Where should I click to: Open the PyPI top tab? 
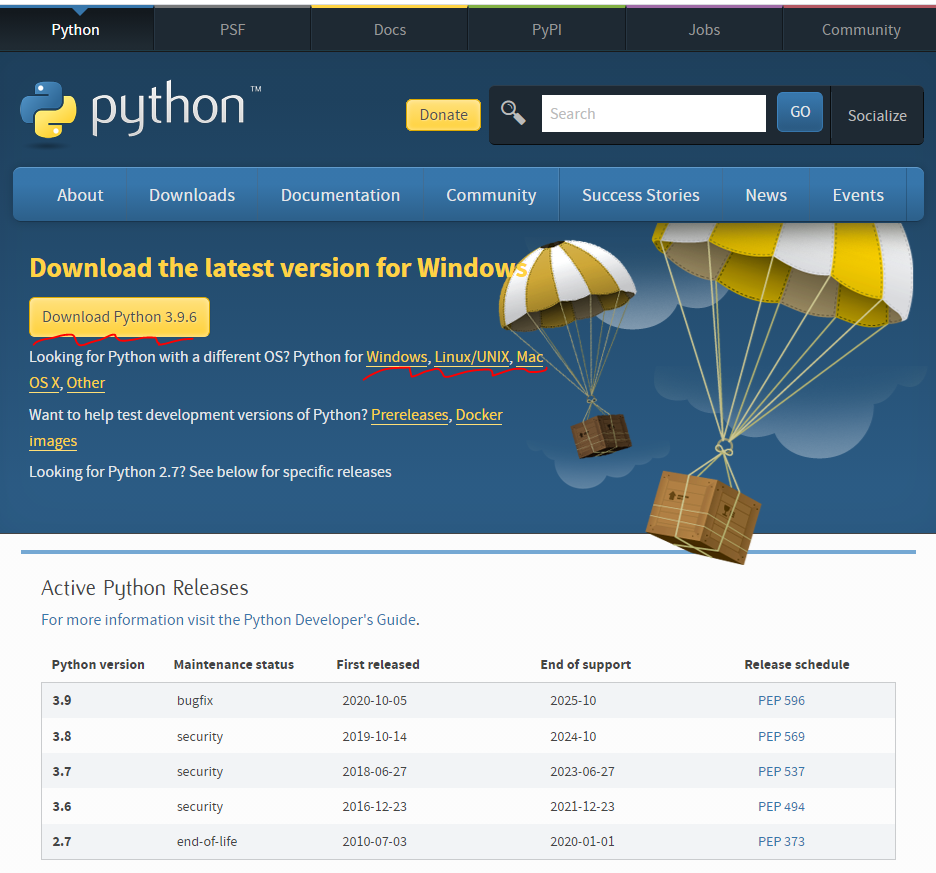click(x=547, y=30)
